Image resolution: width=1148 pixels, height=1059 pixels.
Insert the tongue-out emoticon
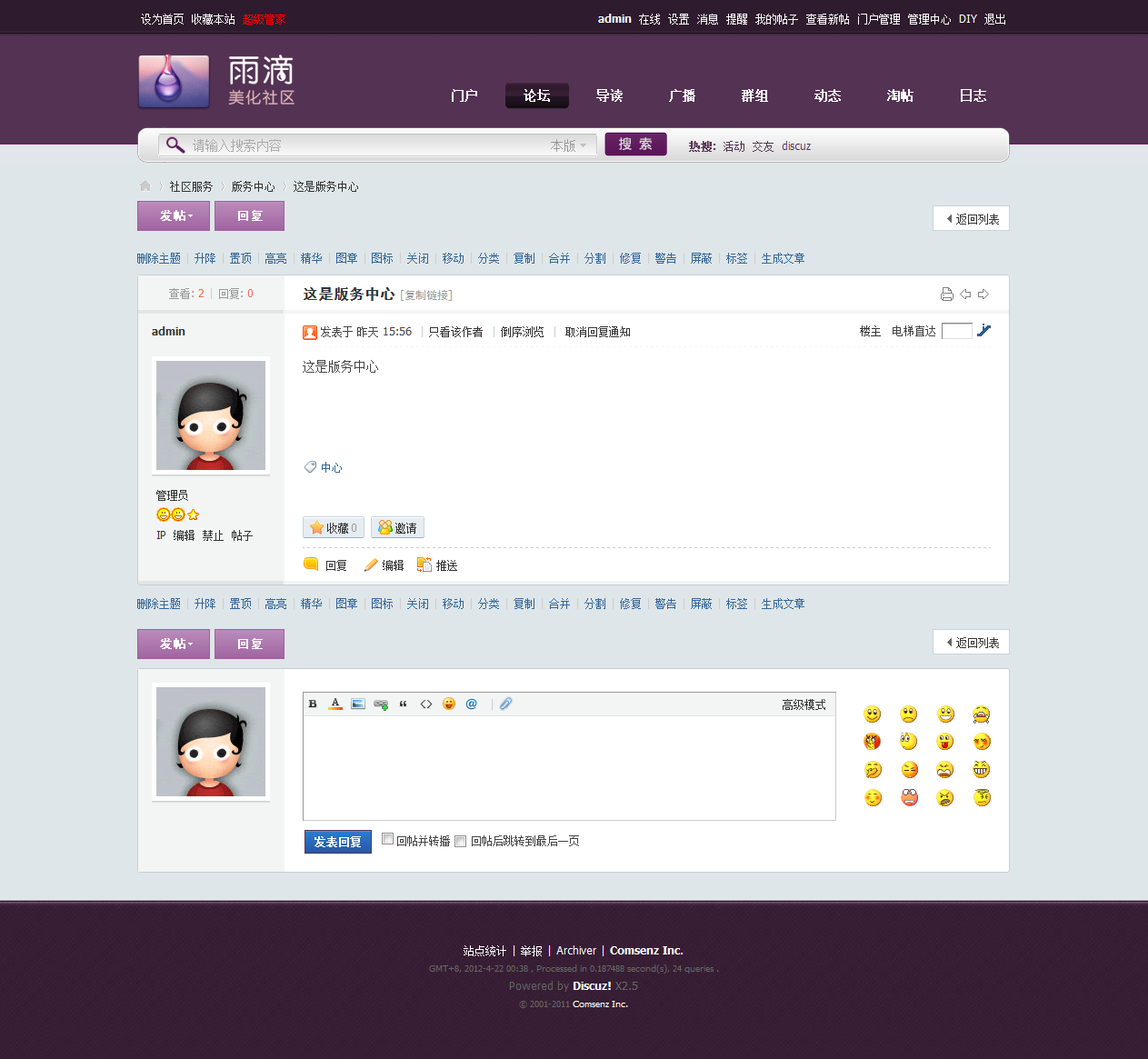[945, 742]
